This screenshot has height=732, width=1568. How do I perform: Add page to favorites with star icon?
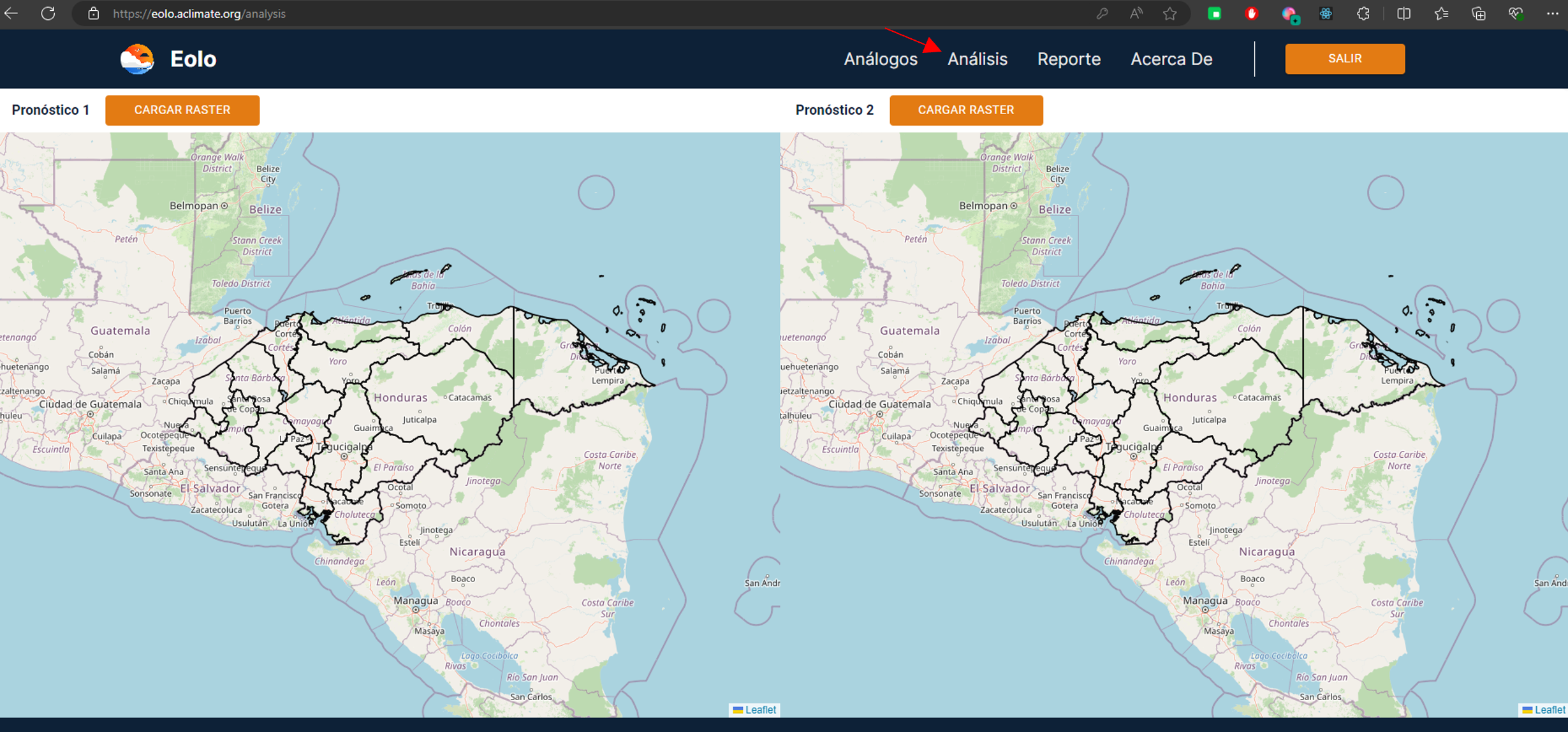pyautogui.click(x=1169, y=13)
